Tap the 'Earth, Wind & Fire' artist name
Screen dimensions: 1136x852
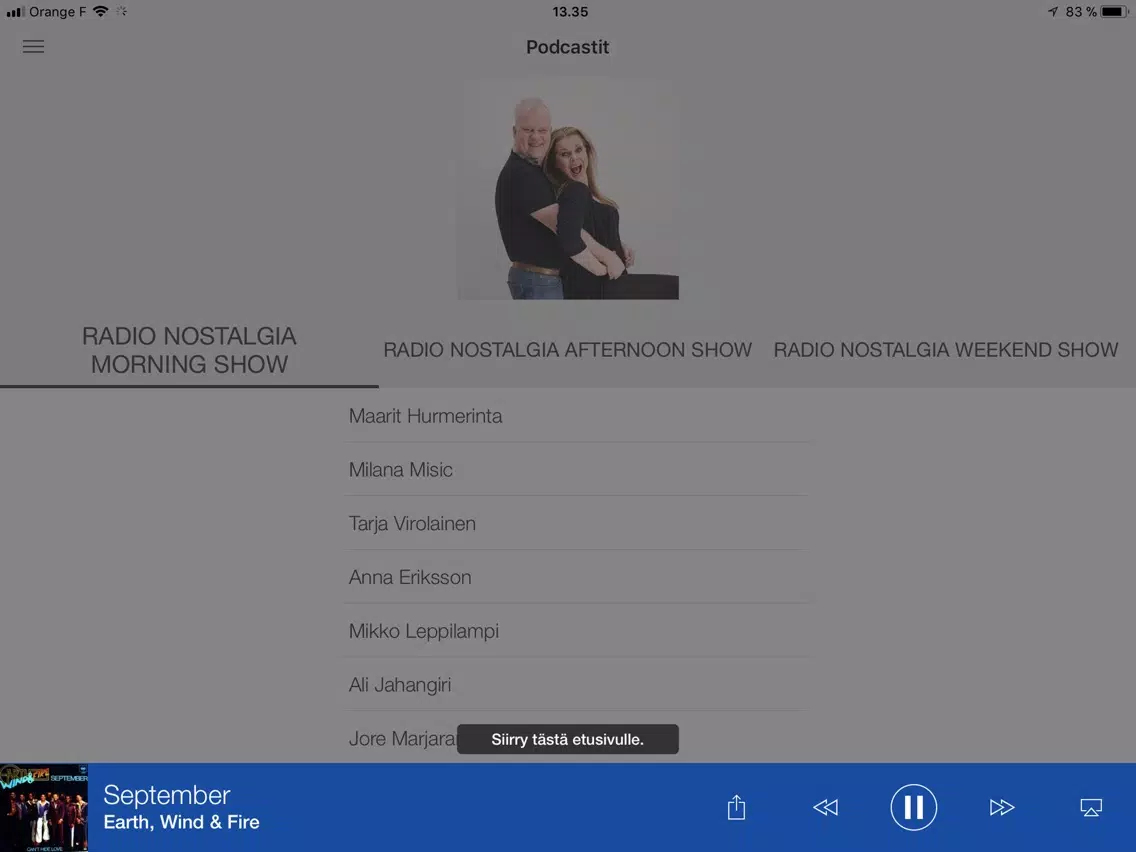pyautogui.click(x=181, y=822)
